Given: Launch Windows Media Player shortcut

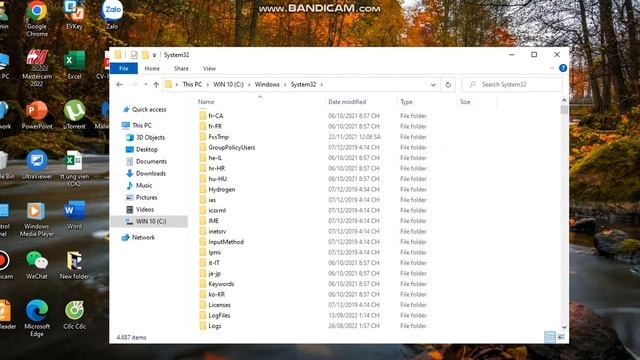Looking at the screenshot, I should pyautogui.click(x=37, y=219).
